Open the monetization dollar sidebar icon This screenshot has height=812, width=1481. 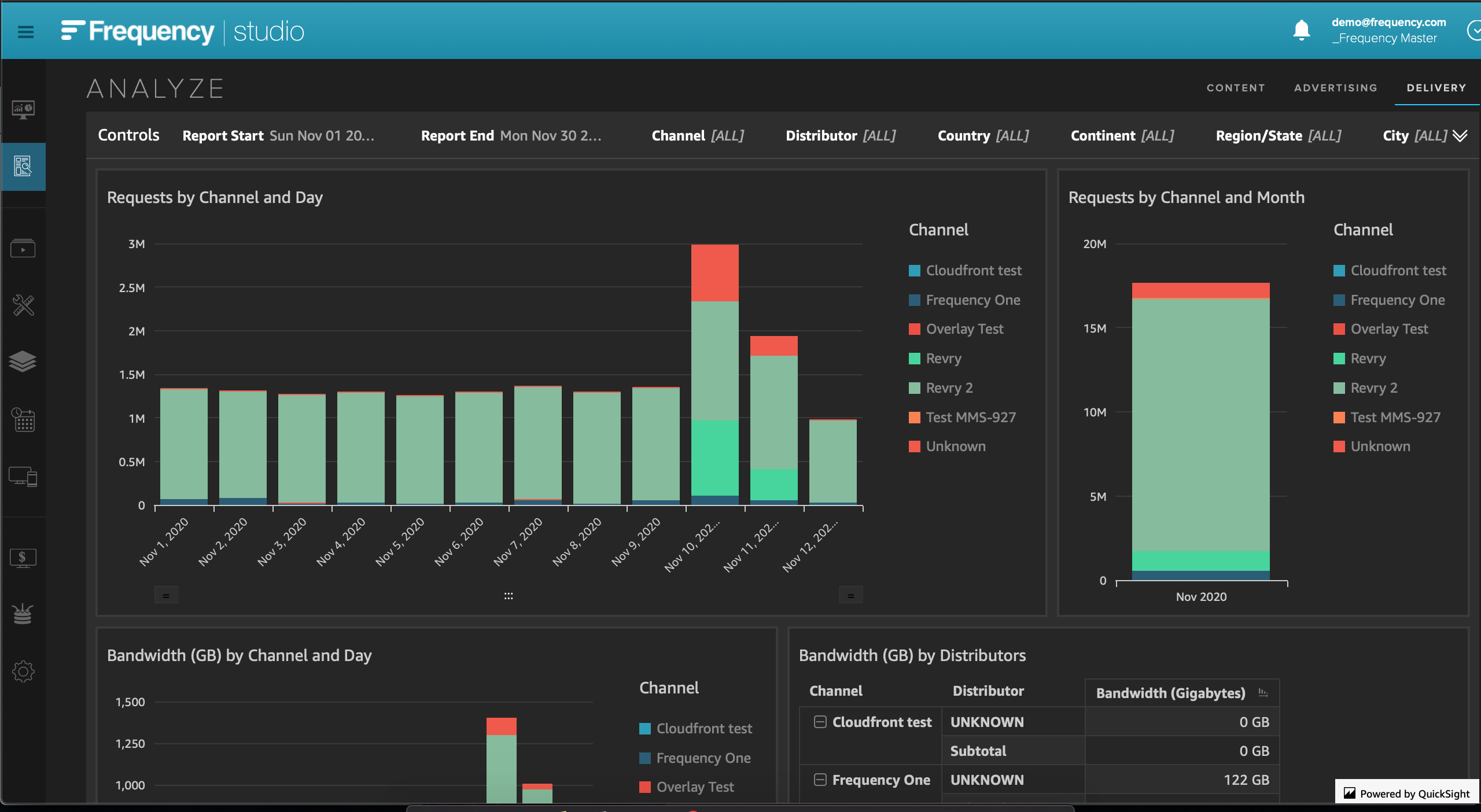coord(23,558)
